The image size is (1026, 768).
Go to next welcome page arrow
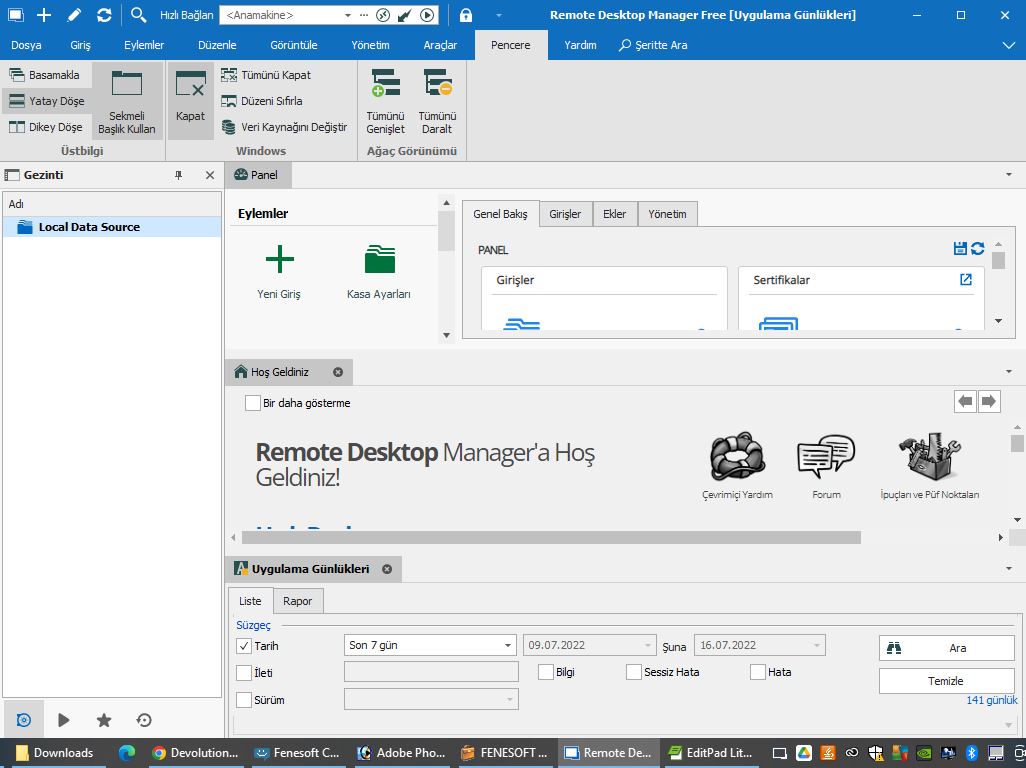pyautogui.click(x=989, y=401)
